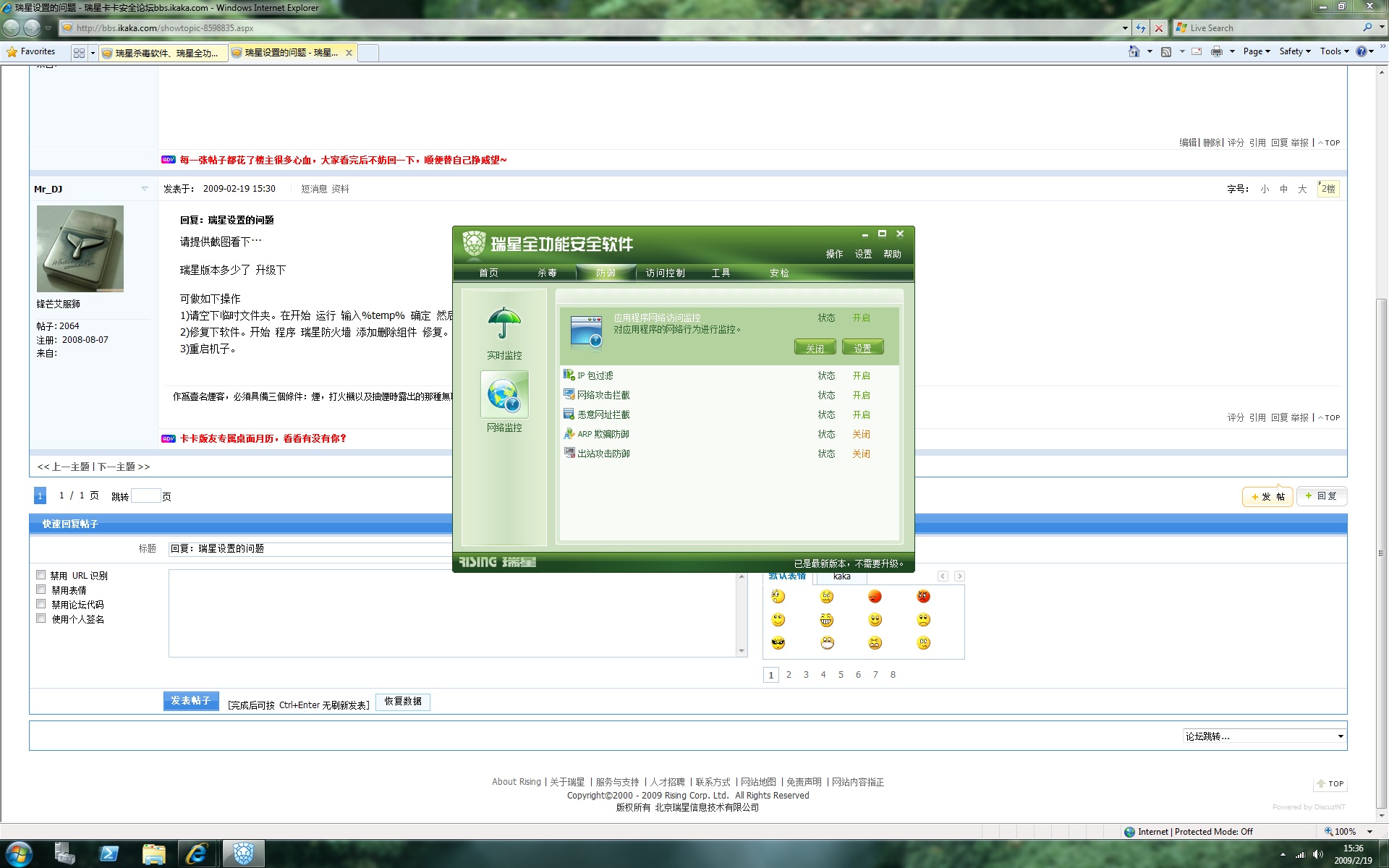Viewport: 1389px width, 868px height.
Task: Enable 禁用表情 checkbox
Action: [41, 590]
